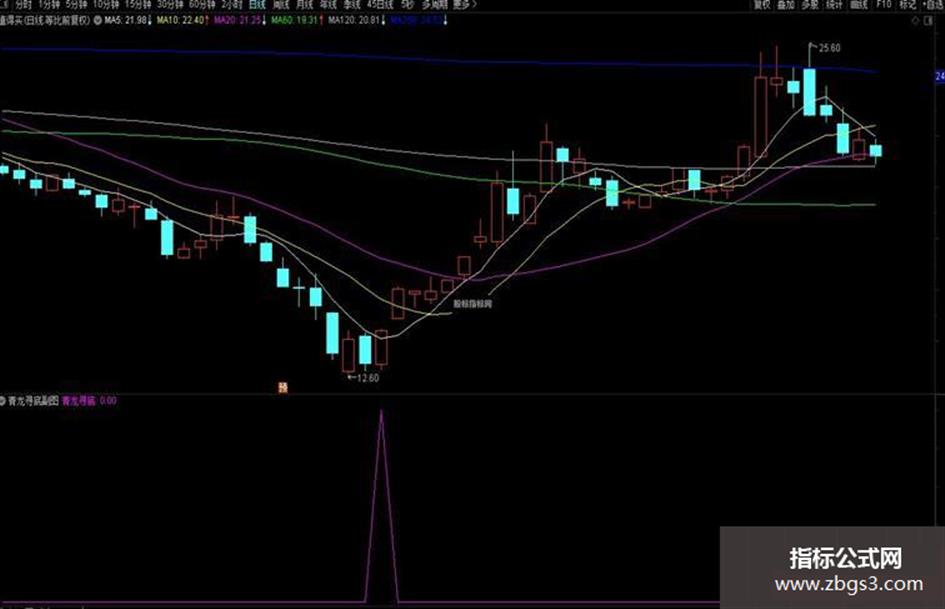Screen dimensions: 945x609
Task: Select the 周线 weekly period tab
Action: click(281, 4)
